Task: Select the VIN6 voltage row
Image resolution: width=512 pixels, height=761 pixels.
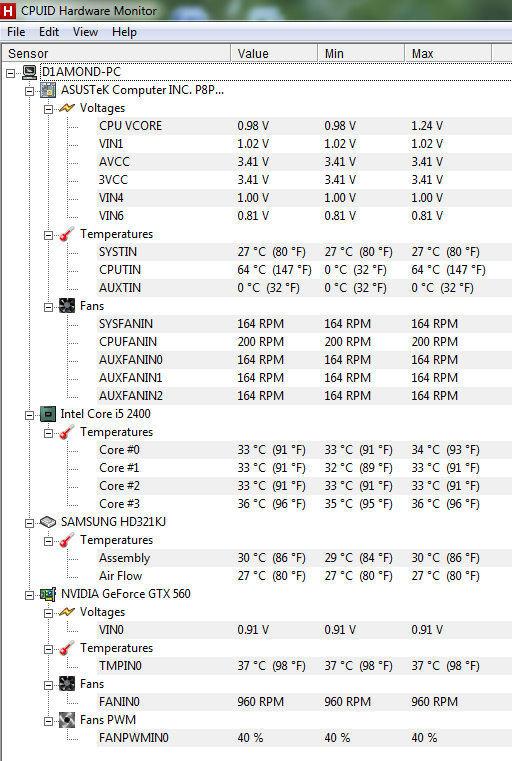Action: pyautogui.click(x=304, y=215)
